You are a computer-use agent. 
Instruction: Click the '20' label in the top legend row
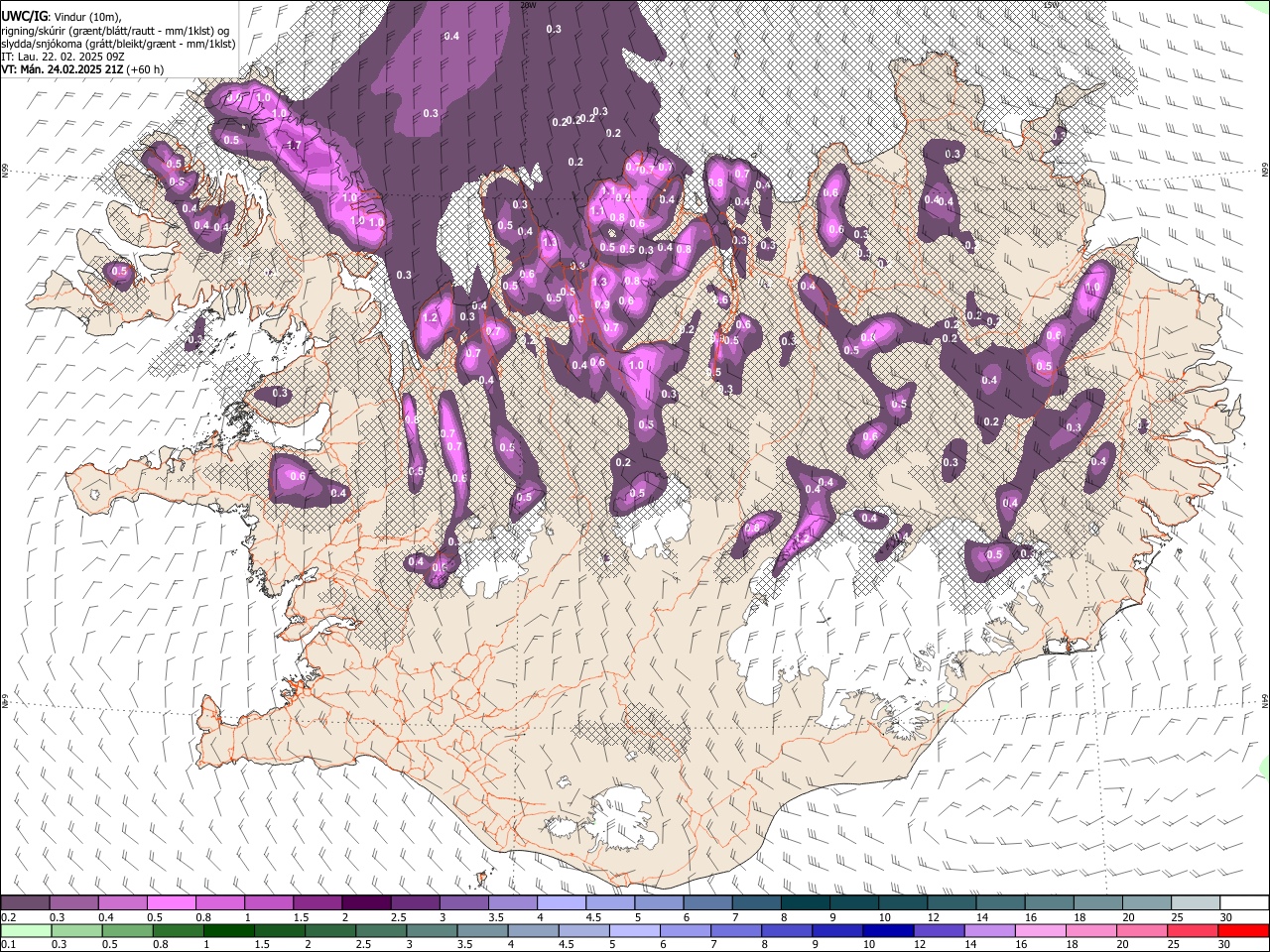pyautogui.click(x=1128, y=917)
